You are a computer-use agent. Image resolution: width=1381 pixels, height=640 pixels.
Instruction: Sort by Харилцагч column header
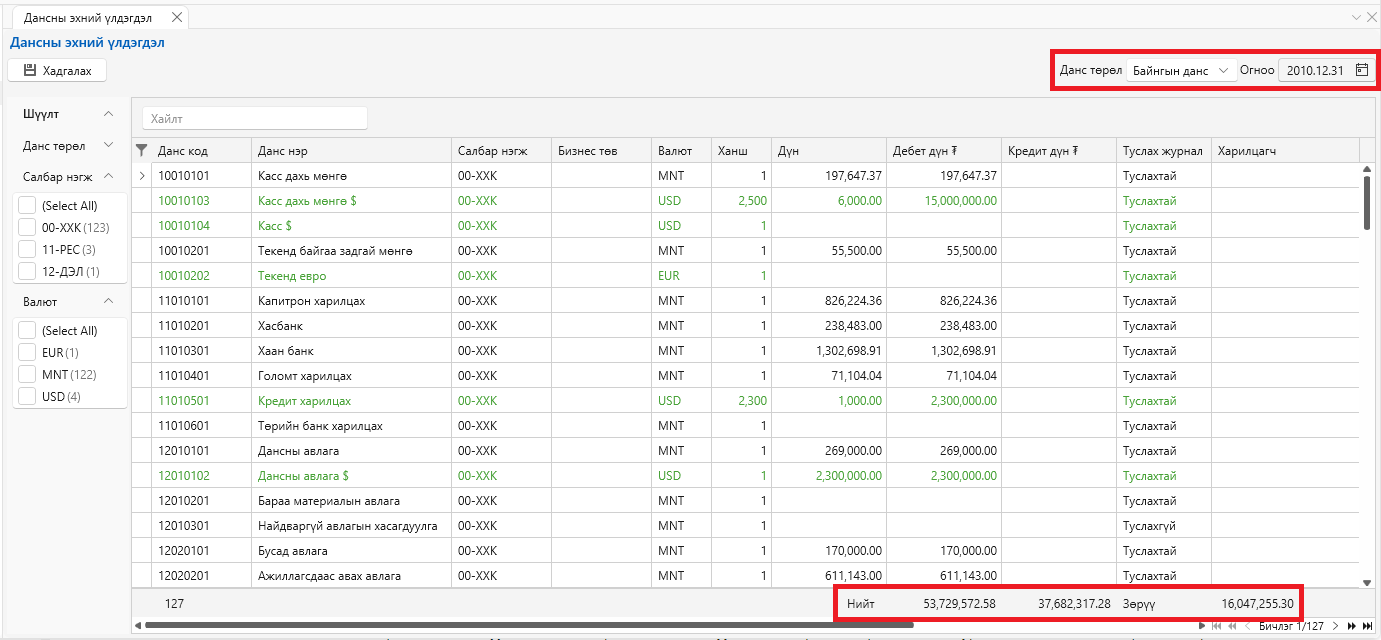1285,150
